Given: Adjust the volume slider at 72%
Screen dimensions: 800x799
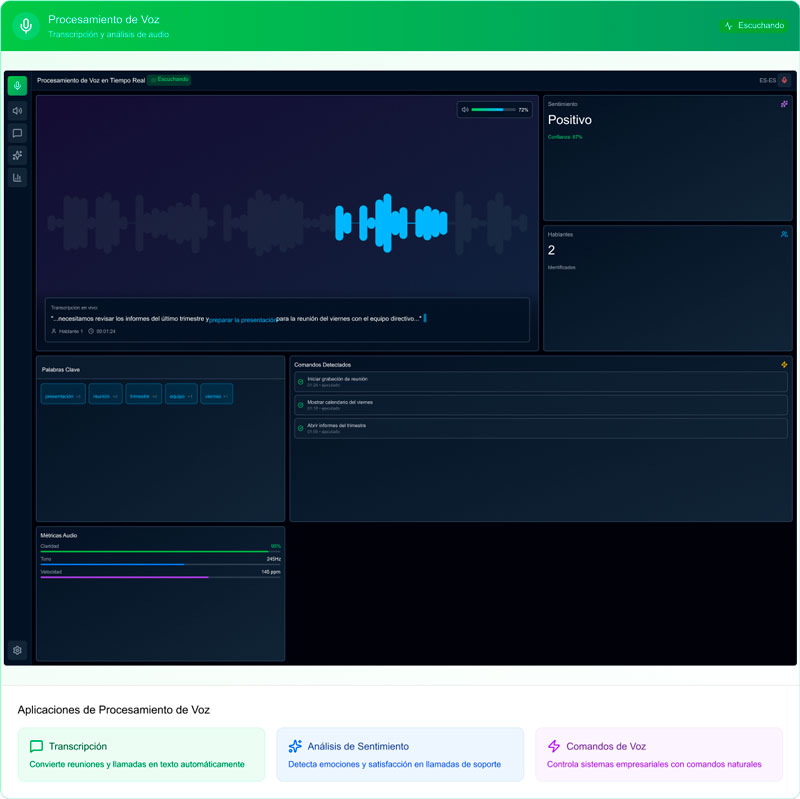Looking at the screenshot, I should pos(493,110).
